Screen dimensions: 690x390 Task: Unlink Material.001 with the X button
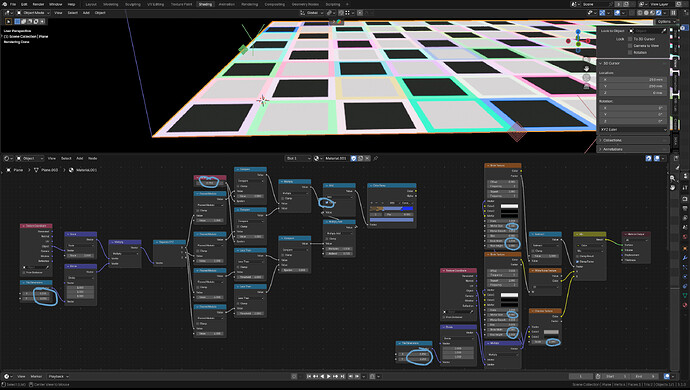click(x=367, y=158)
